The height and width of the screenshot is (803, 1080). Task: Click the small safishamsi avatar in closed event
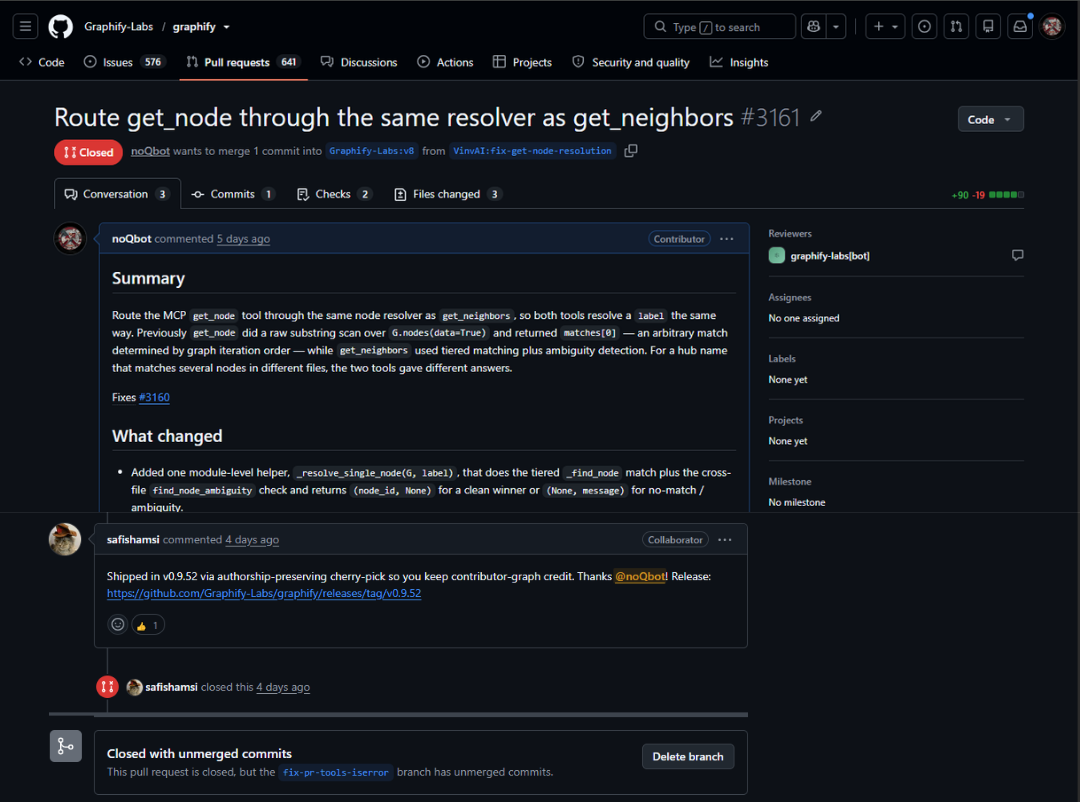coord(135,687)
